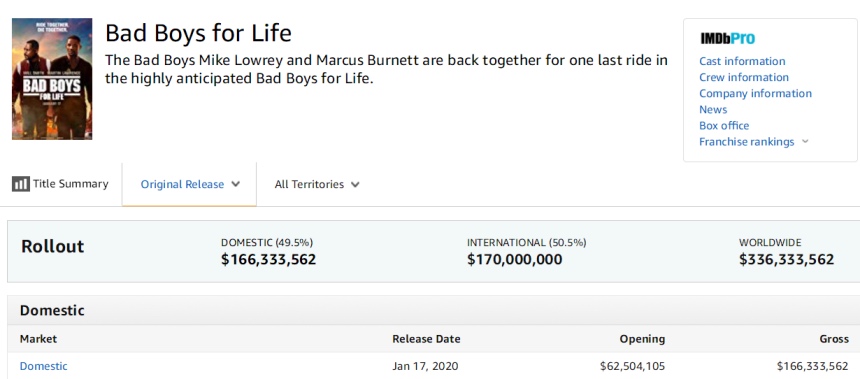Open the Bad Boys for Life poster thumbnail
Viewport: 860px width, 379px height.
(52, 79)
